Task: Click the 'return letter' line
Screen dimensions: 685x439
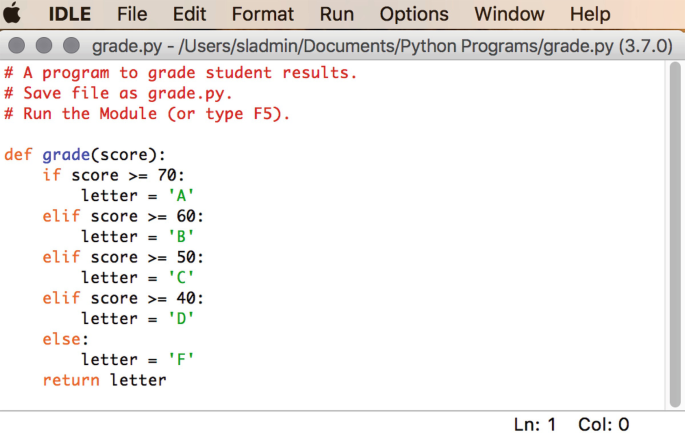Action: coord(104,380)
